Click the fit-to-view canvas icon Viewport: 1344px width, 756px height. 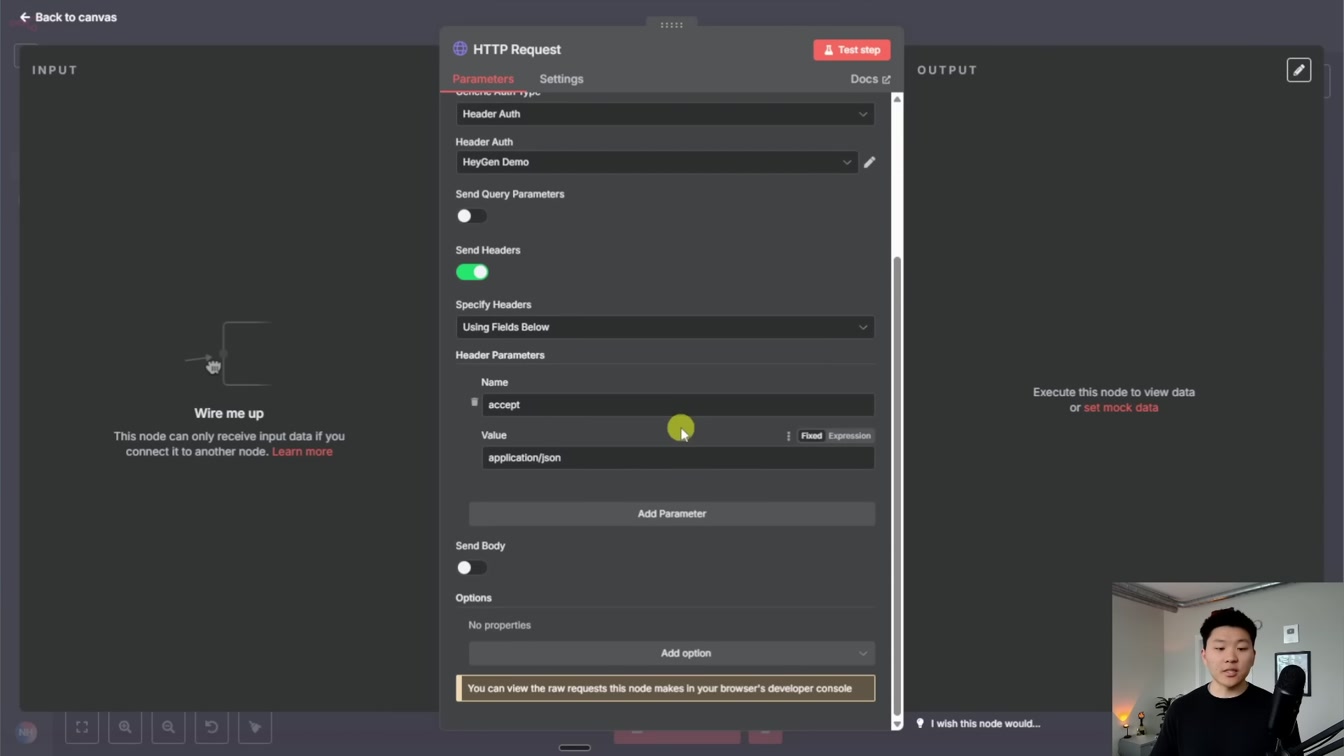[x=82, y=728]
